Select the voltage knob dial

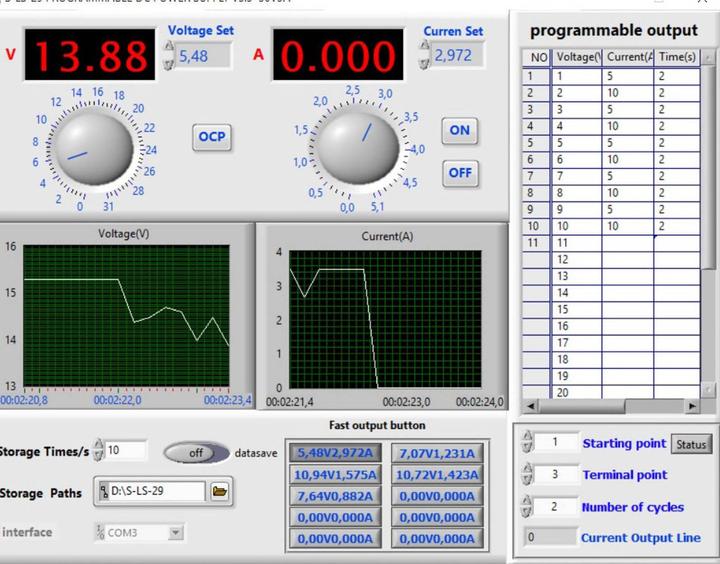[94, 148]
